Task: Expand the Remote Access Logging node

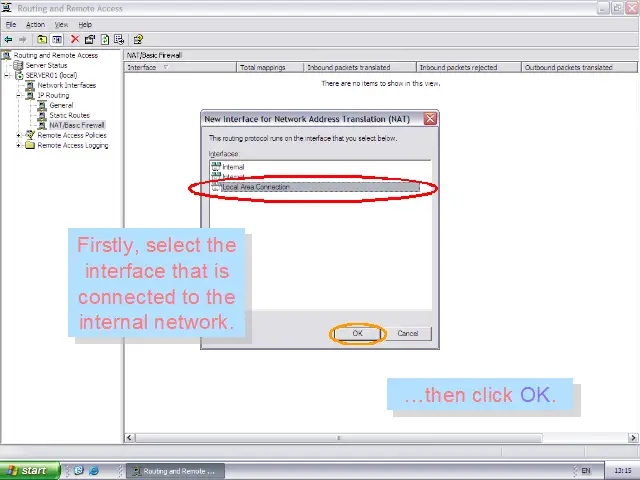Action: coord(19,145)
